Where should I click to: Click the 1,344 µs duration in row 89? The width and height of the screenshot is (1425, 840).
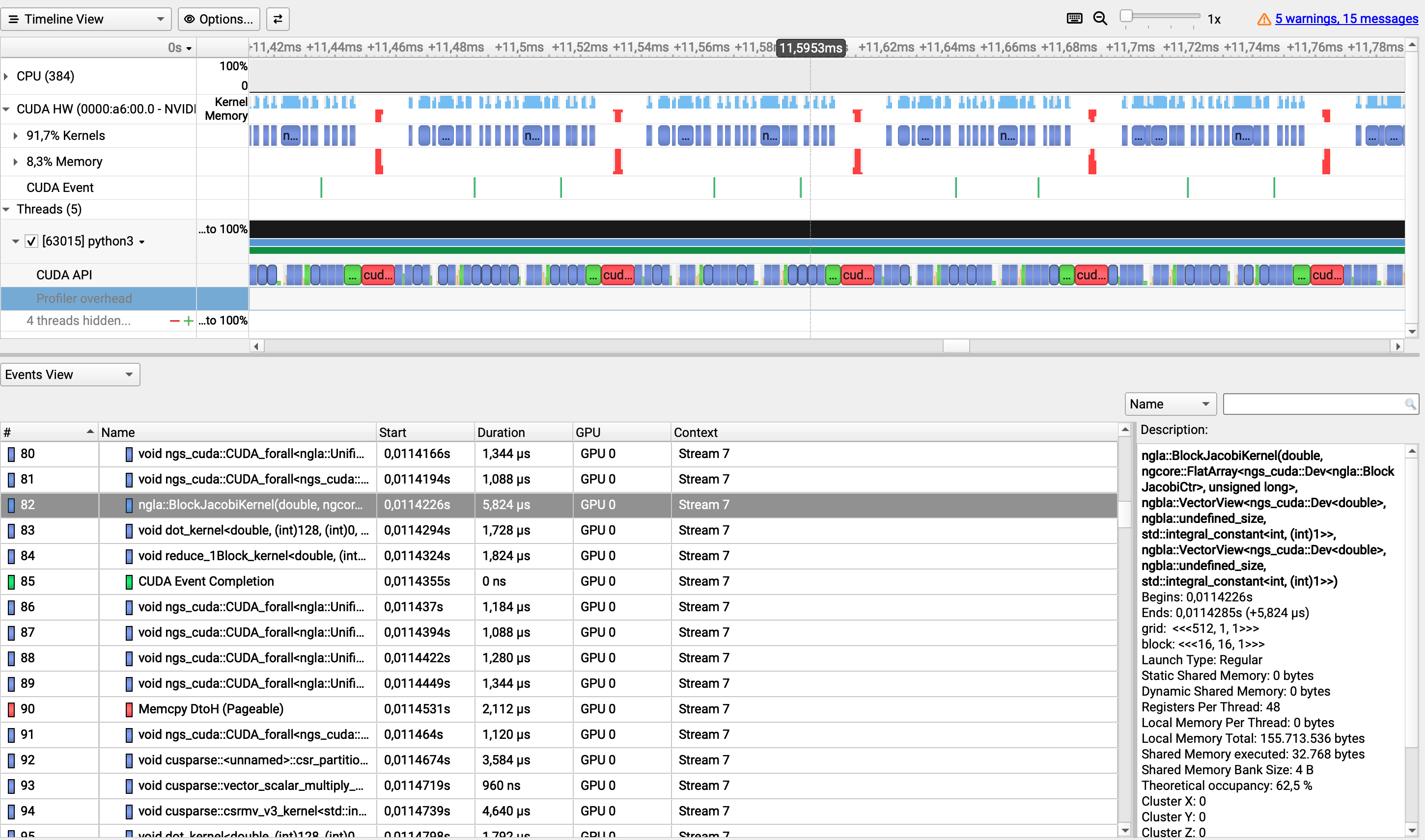coord(506,683)
